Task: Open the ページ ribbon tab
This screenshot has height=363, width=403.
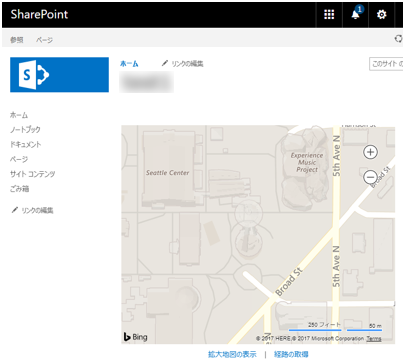Action: [x=44, y=40]
